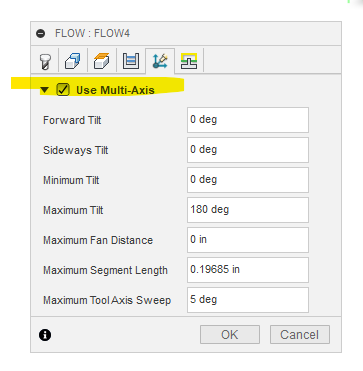Click the Sideways Tilt label
Screen dimensions: 363x371
coord(76,150)
